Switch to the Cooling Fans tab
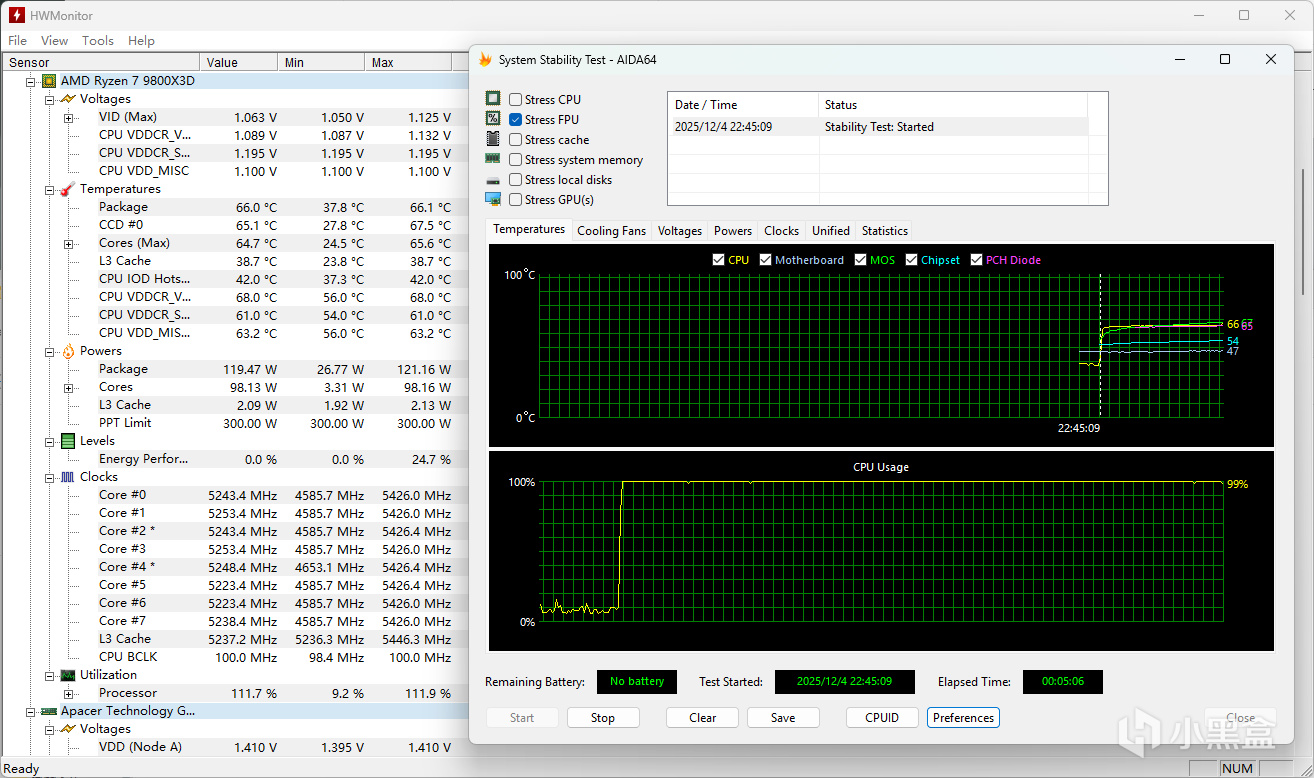 click(x=612, y=231)
